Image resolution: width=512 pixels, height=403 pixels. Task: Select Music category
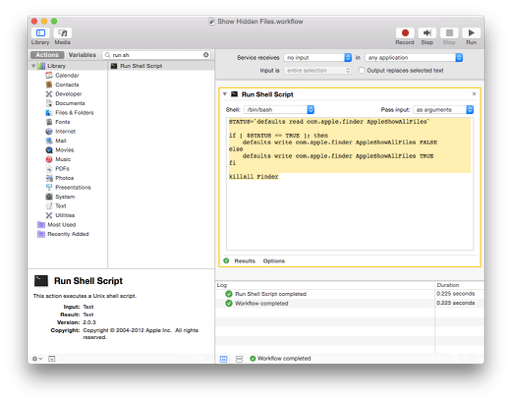pyautogui.click(x=63, y=159)
